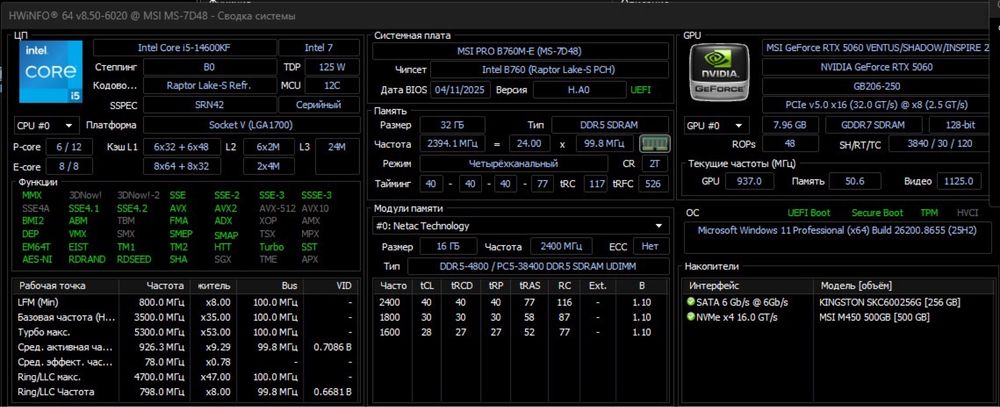Click the UEFI Boot status label

point(809,212)
